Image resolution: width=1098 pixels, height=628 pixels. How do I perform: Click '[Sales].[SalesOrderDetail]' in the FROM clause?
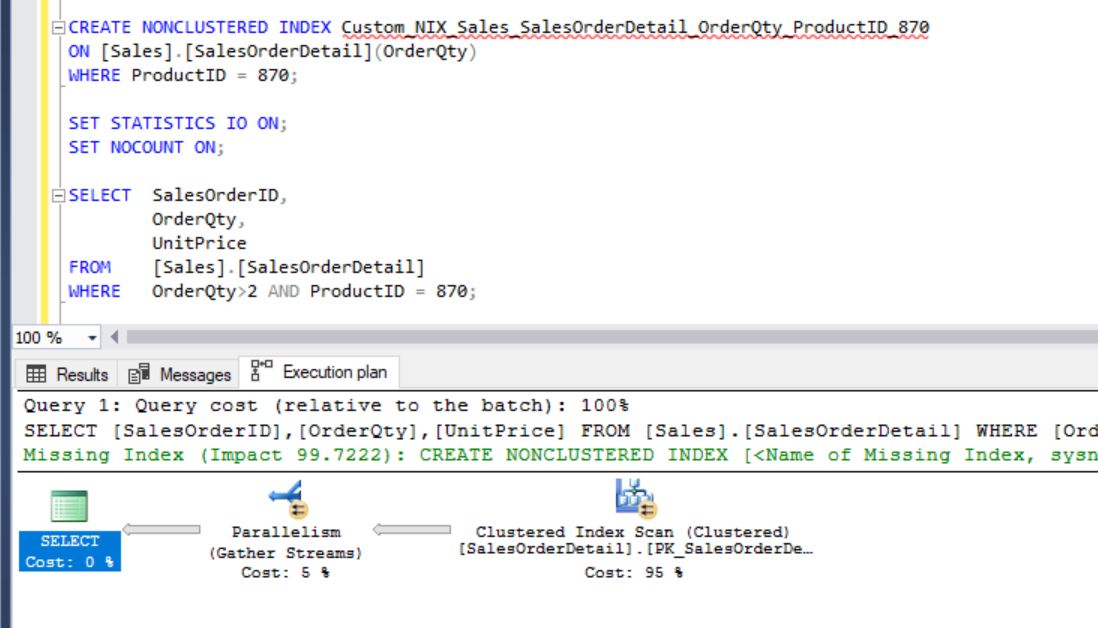(289, 267)
